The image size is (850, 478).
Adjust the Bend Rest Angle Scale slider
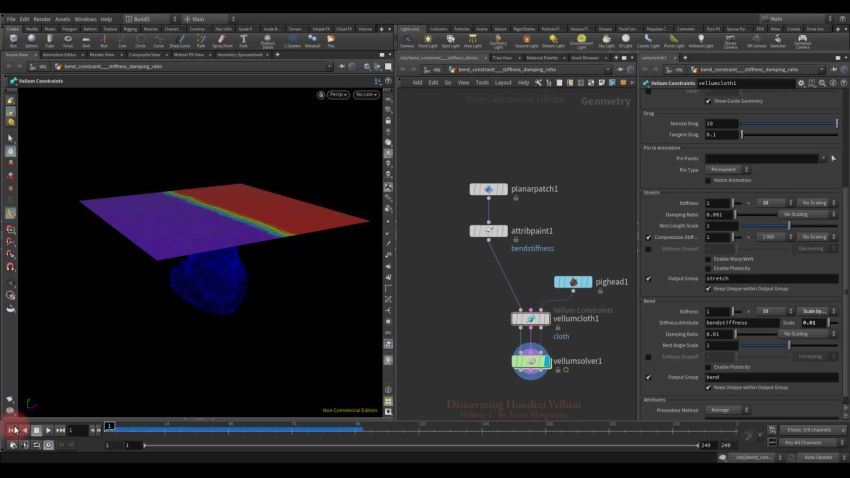789,345
